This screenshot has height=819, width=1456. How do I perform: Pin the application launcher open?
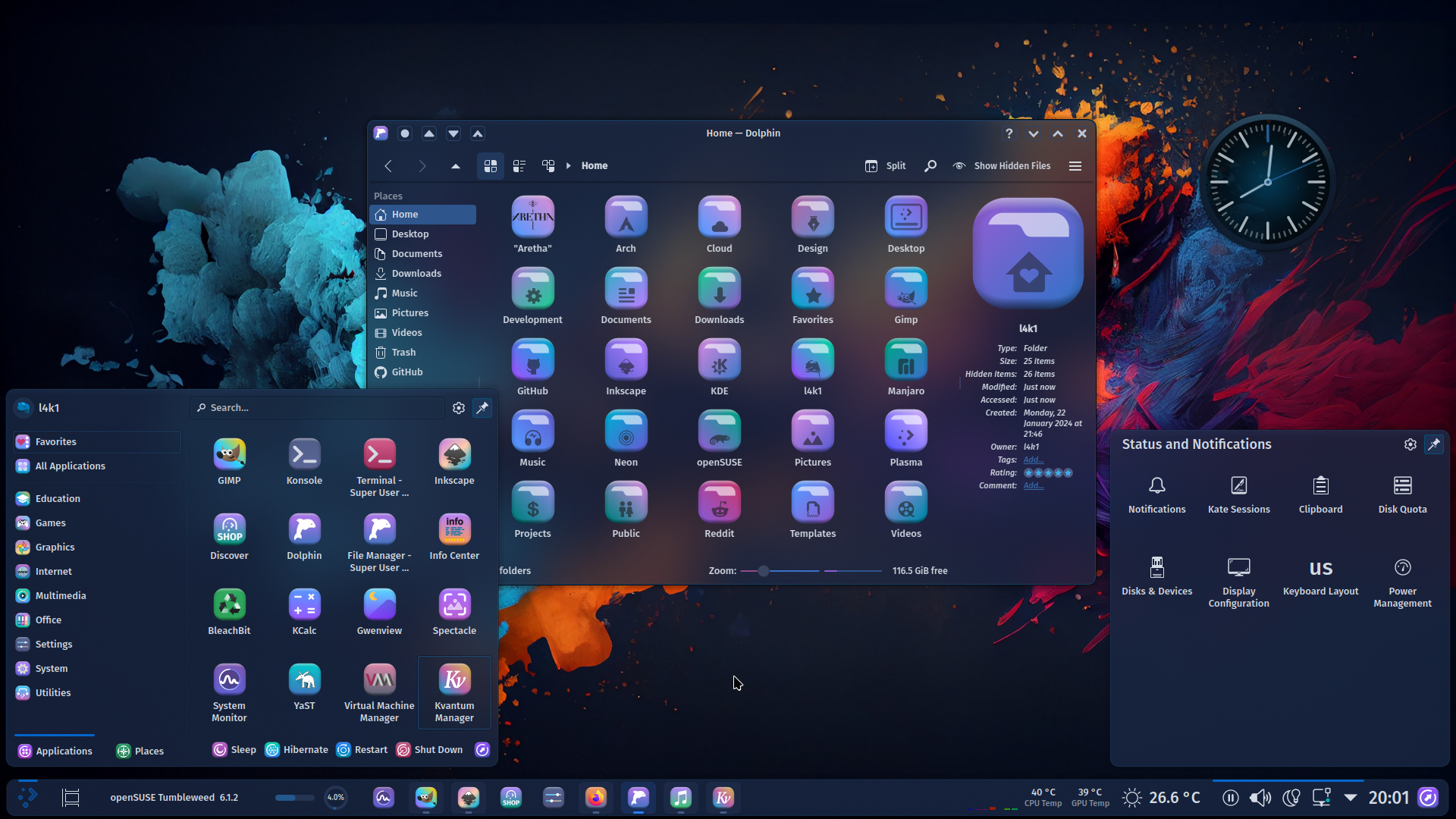(482, 408)
